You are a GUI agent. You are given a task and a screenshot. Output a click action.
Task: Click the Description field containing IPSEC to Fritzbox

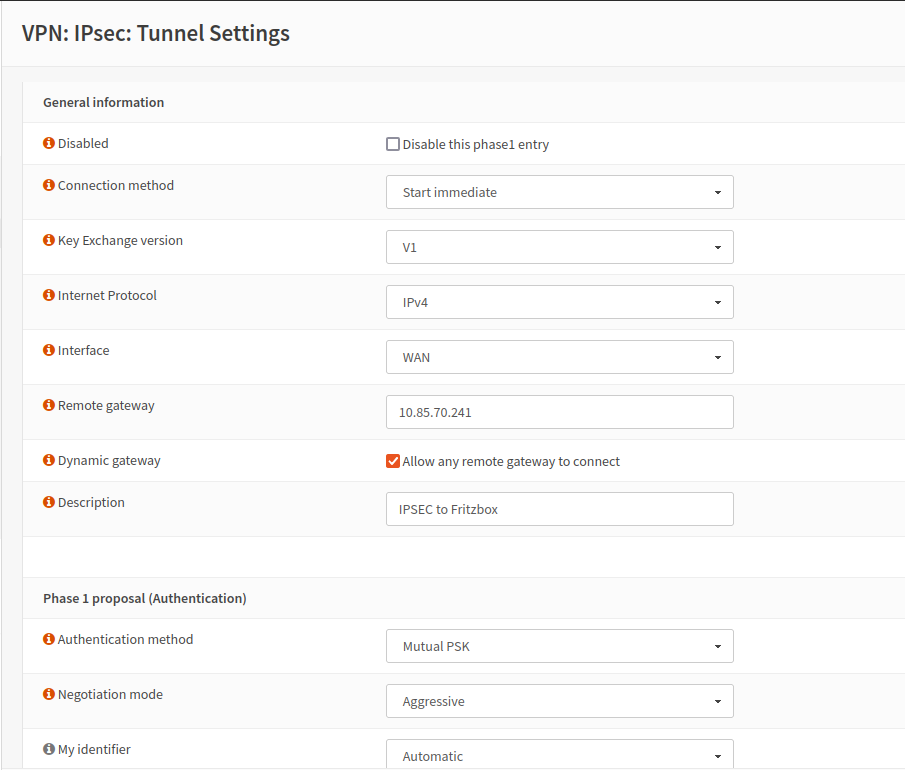559,509
